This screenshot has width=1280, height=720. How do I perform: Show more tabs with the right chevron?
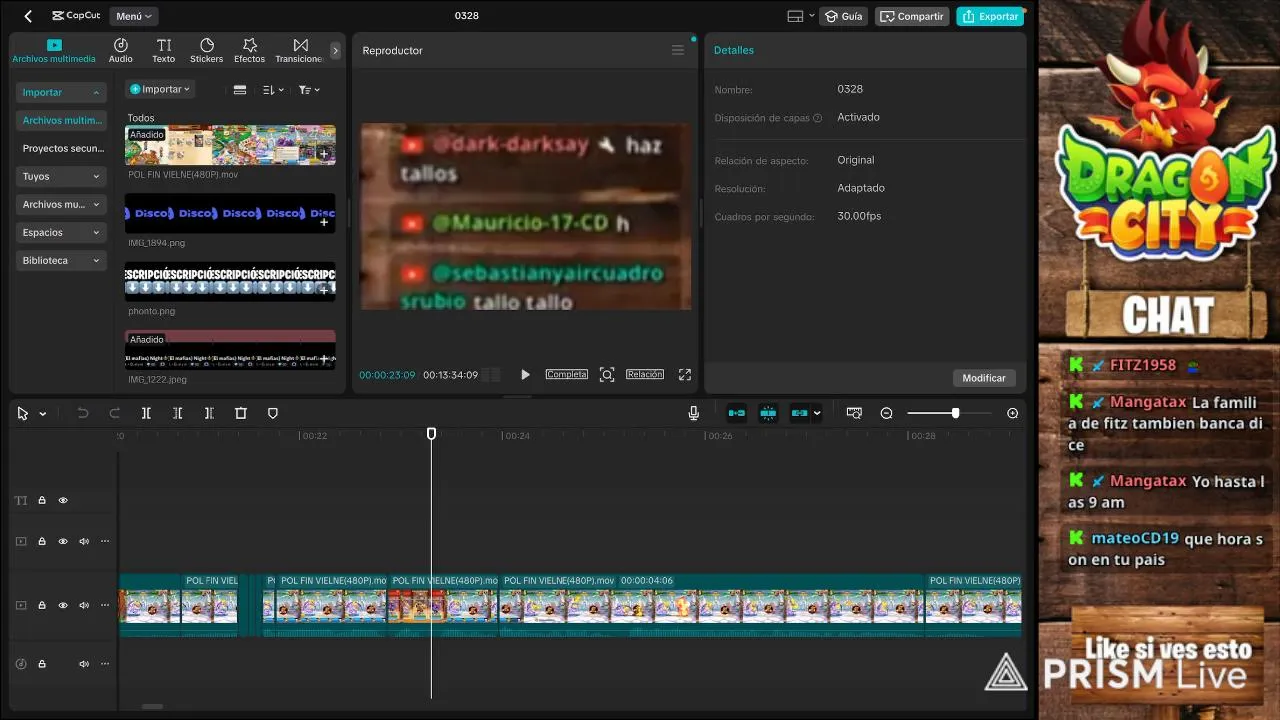point(335,51)
